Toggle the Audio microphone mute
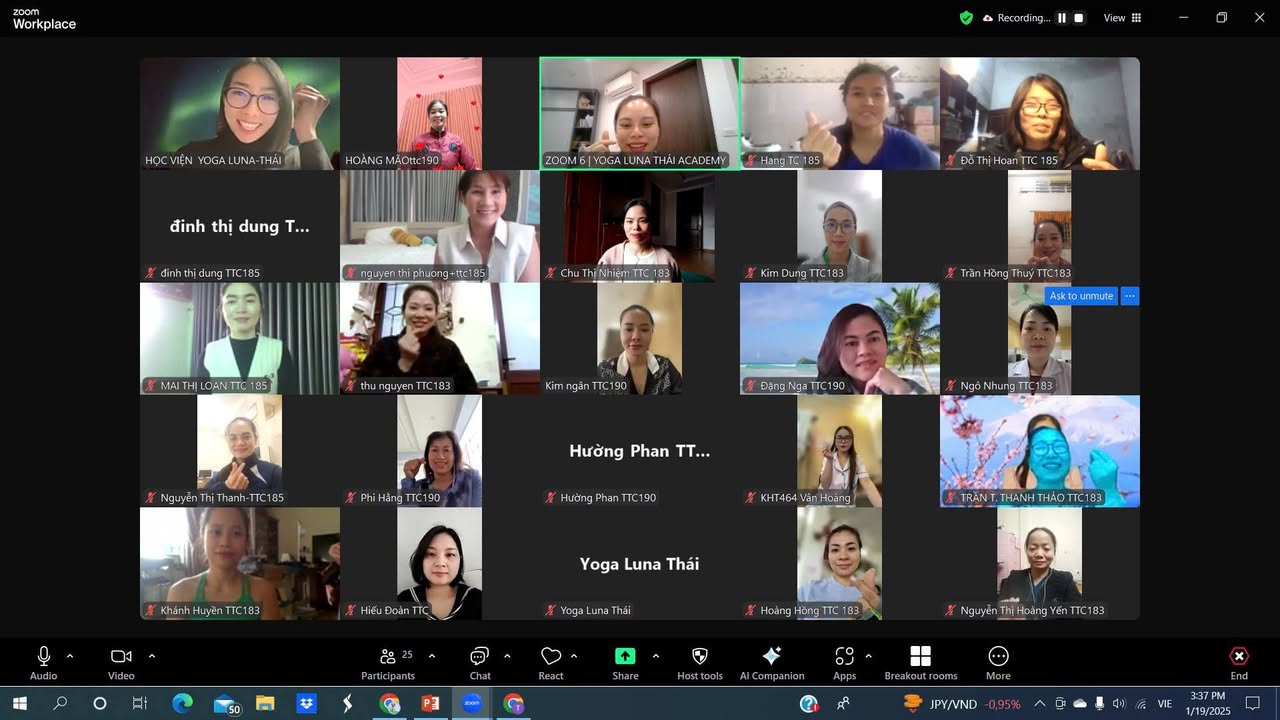 point(44,663)
